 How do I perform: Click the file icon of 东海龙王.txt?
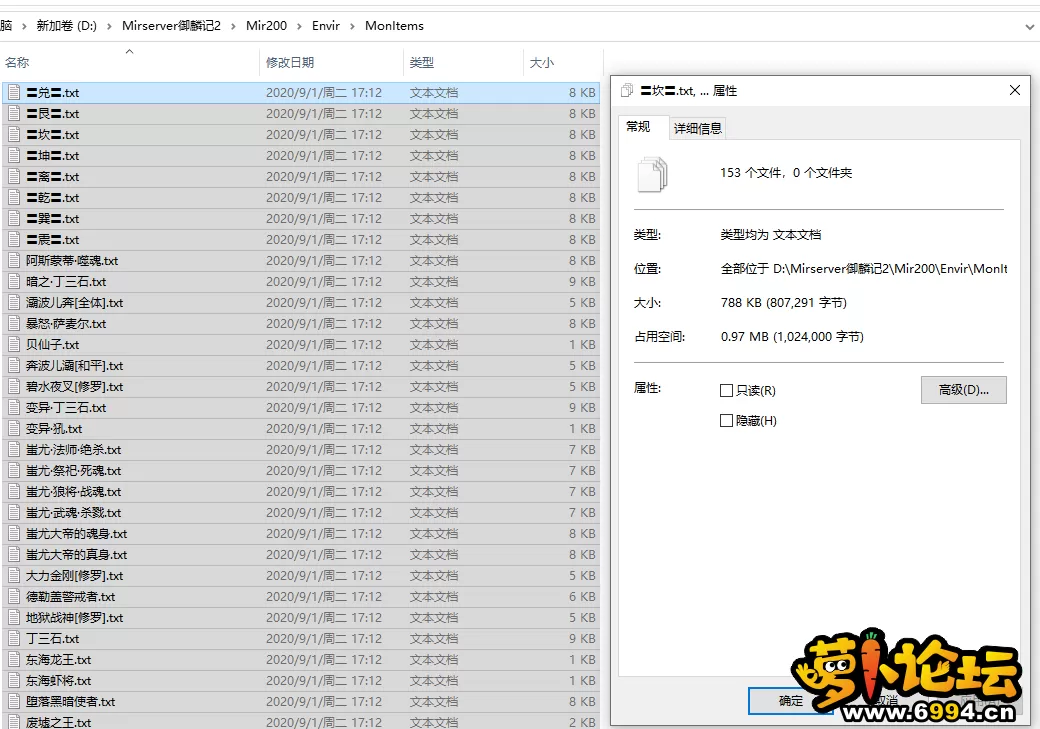tap(14, 660)
